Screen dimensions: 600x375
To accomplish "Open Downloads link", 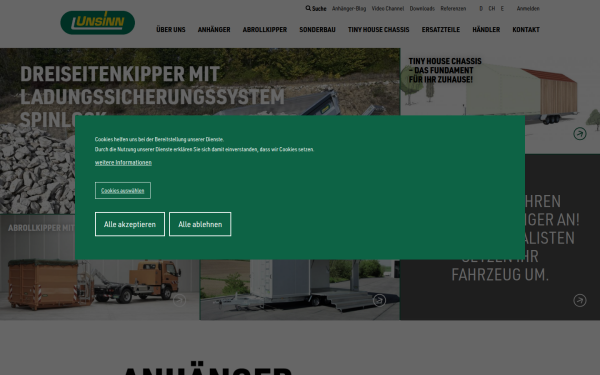I will click(422, 8).
